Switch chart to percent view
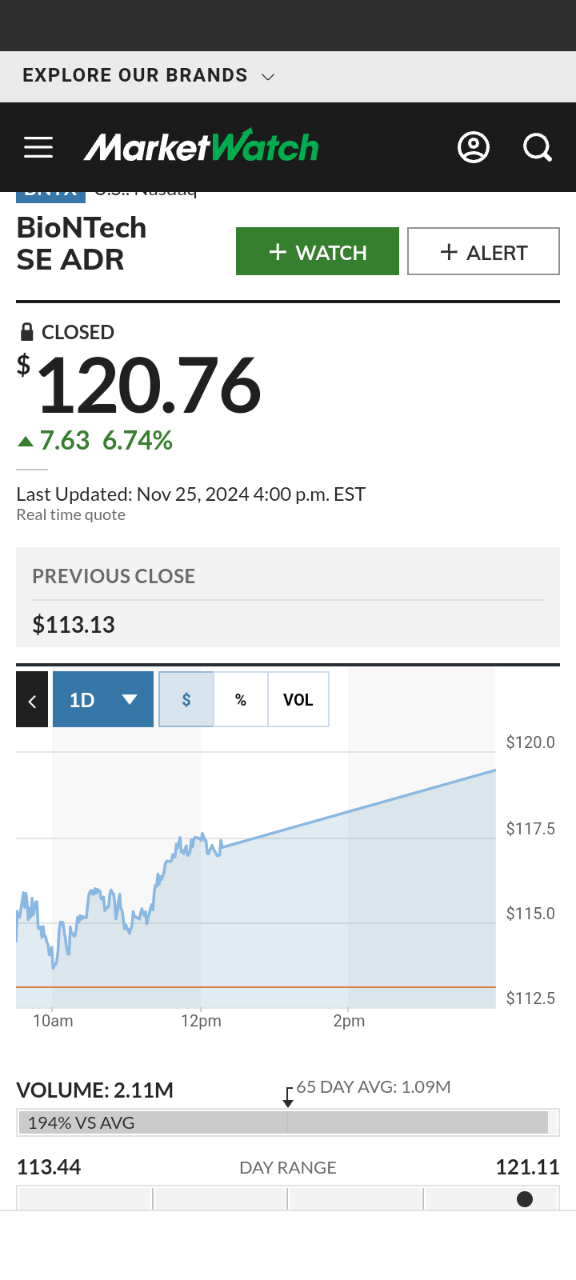 click(241, 699)
